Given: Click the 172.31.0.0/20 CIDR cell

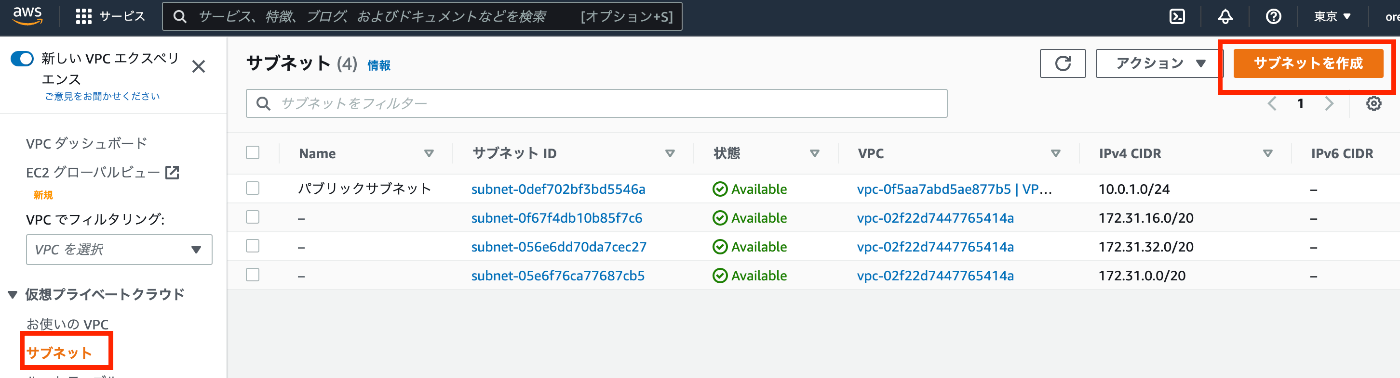Looking at the screenshot, I should [1142, 275].
